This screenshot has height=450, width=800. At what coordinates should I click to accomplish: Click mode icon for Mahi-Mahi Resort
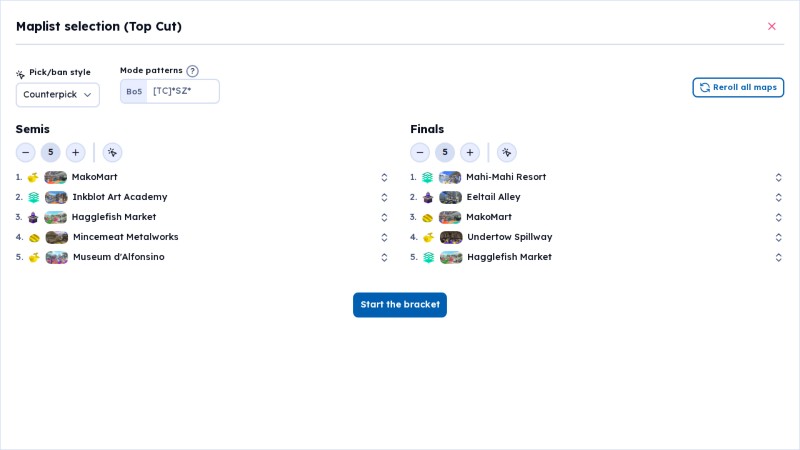pos(428,177)
